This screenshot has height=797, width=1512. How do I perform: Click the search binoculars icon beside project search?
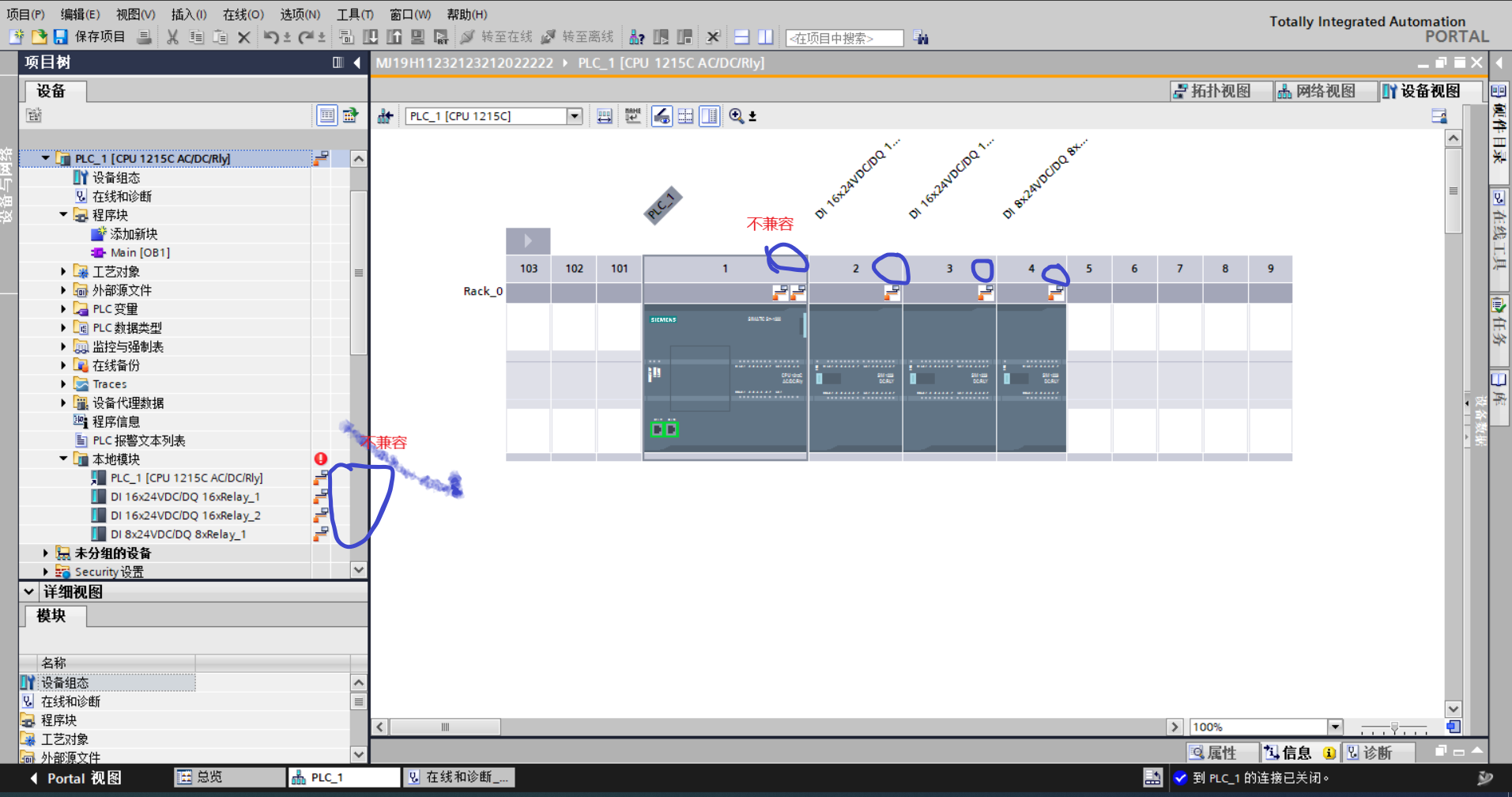coord(921,37)
